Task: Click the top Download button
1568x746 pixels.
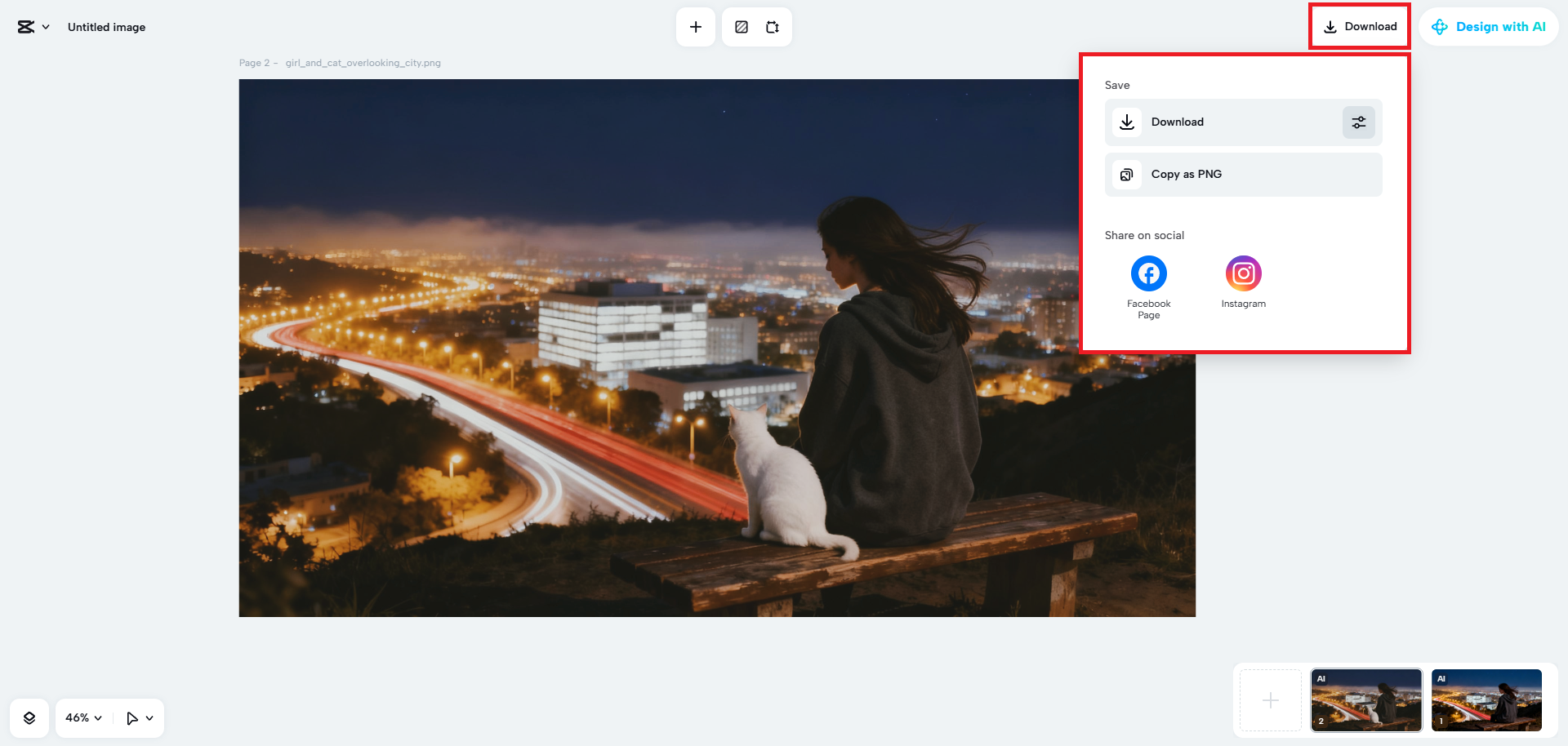Action: click(x=1360, y=27)
